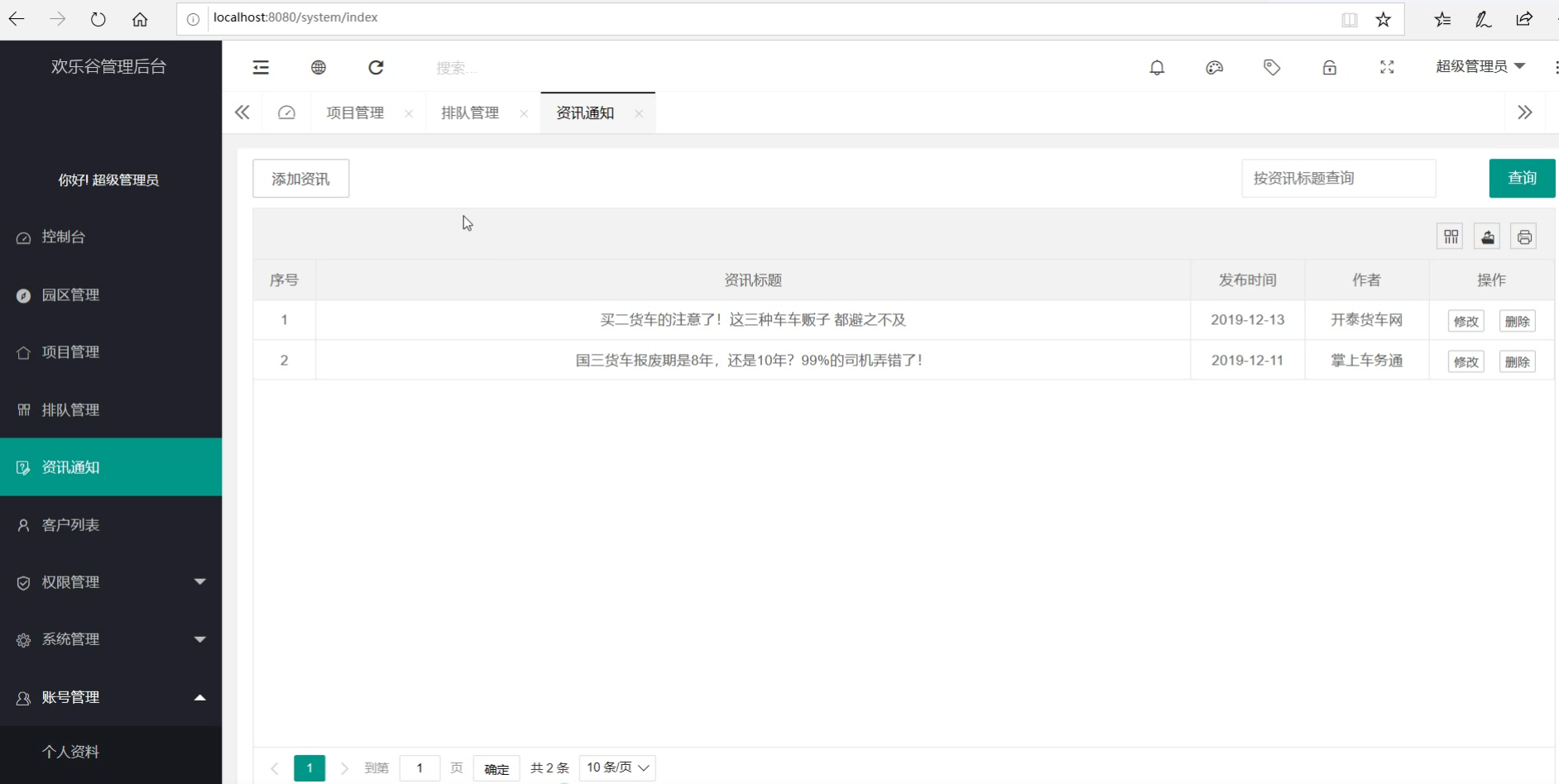Screen dimensions: 1559x784
Task: Open the 超级管理员 user dropdown
Action: [x=1480, y=67]
